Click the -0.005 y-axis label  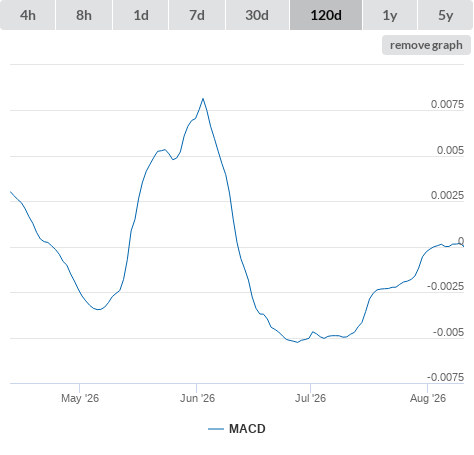click(x=448, y=332)
